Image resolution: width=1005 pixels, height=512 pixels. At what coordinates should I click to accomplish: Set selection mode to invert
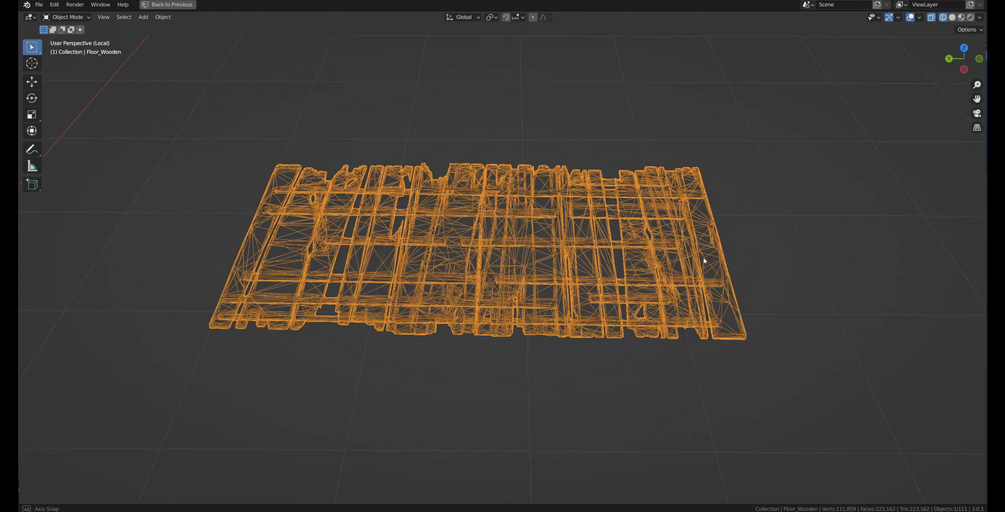coord(71,29)
